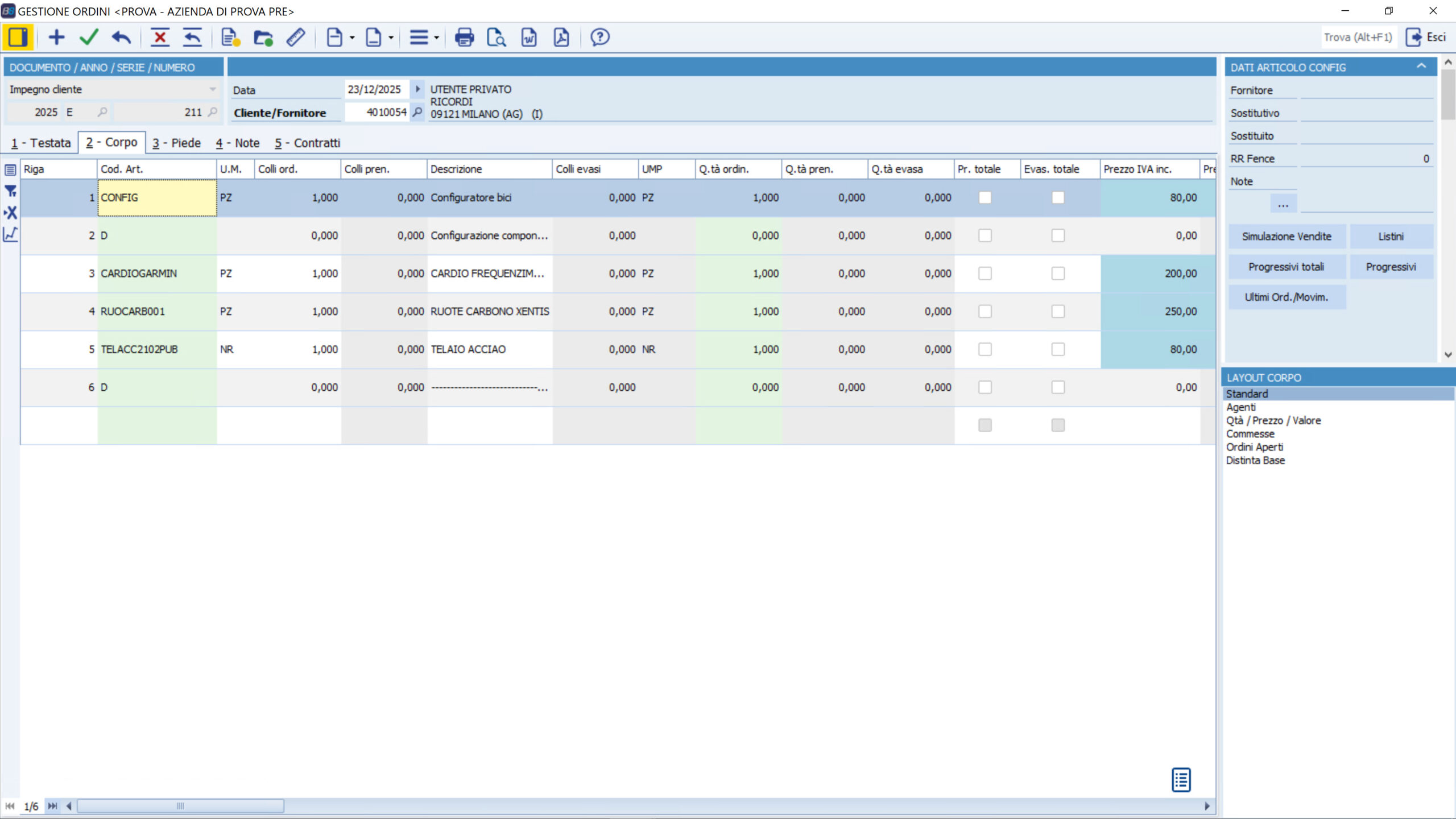Expand the hamburger menu dropdown arrow
1456x819 pixels.
point(436,38)
